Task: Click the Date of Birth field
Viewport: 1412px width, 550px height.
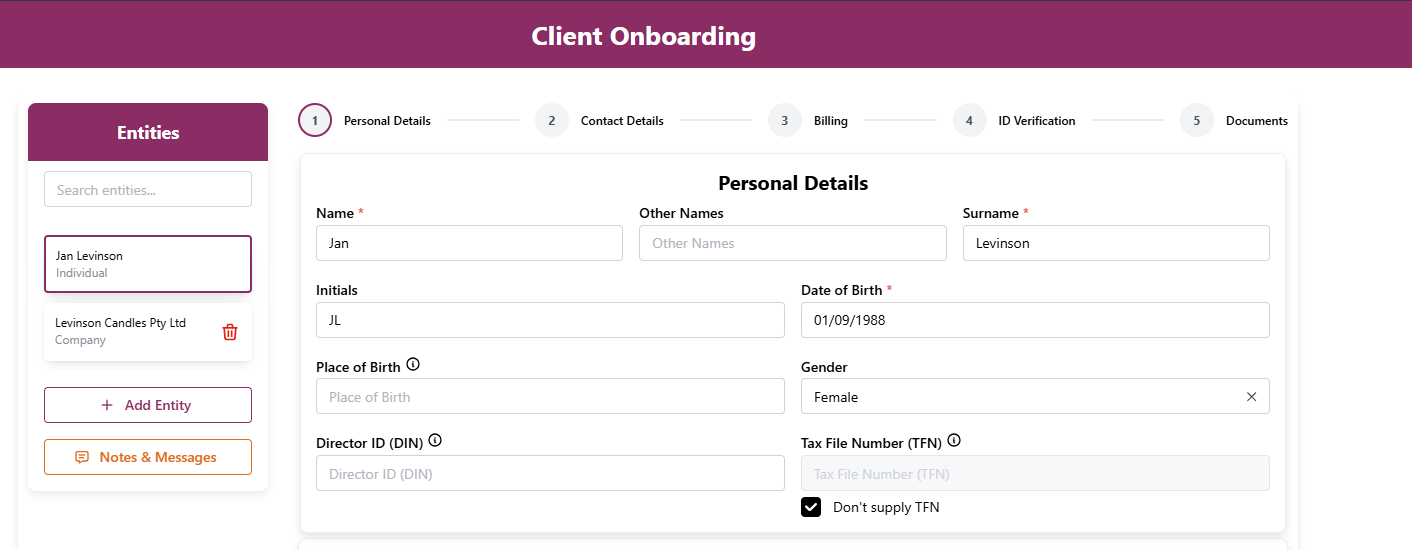Action: pos(1035,321)
